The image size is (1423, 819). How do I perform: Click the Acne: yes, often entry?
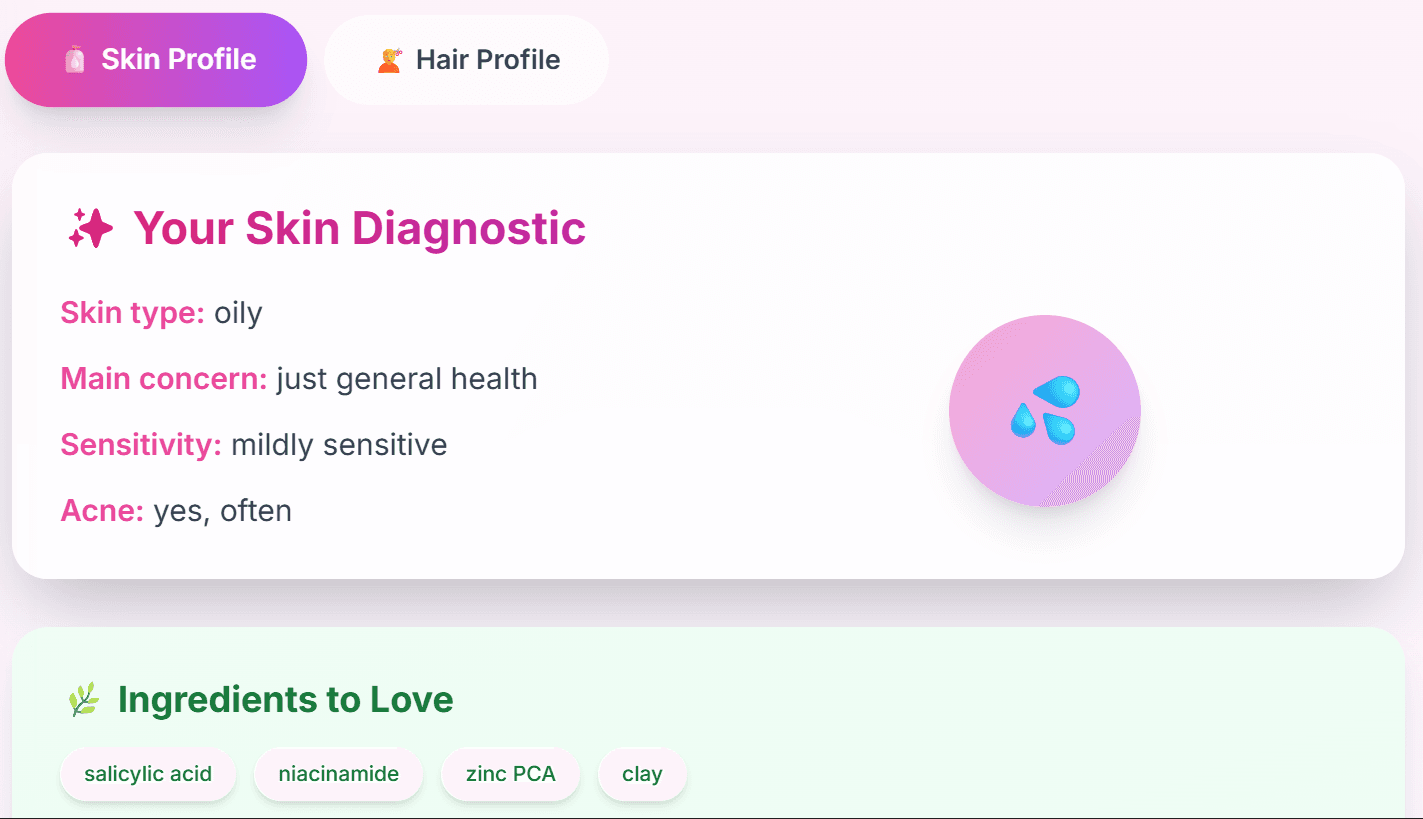click(x=175, y=510)
